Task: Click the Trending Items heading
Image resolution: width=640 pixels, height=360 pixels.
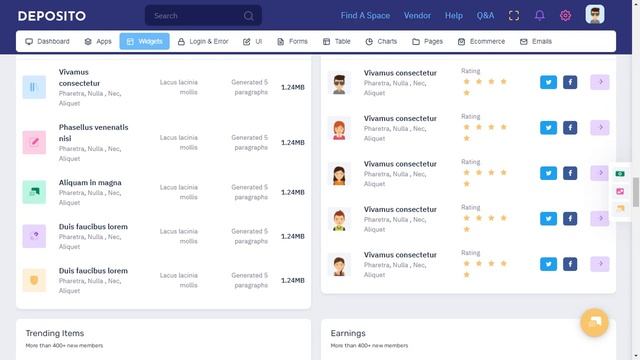Action: coord(55,333)
